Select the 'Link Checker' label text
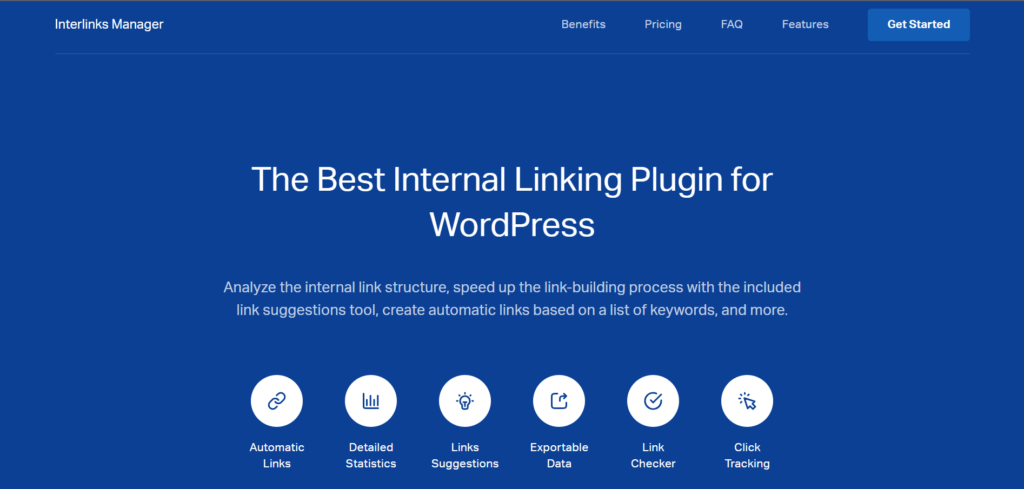Screen dimensions: 1024x489 click(653, 456)
